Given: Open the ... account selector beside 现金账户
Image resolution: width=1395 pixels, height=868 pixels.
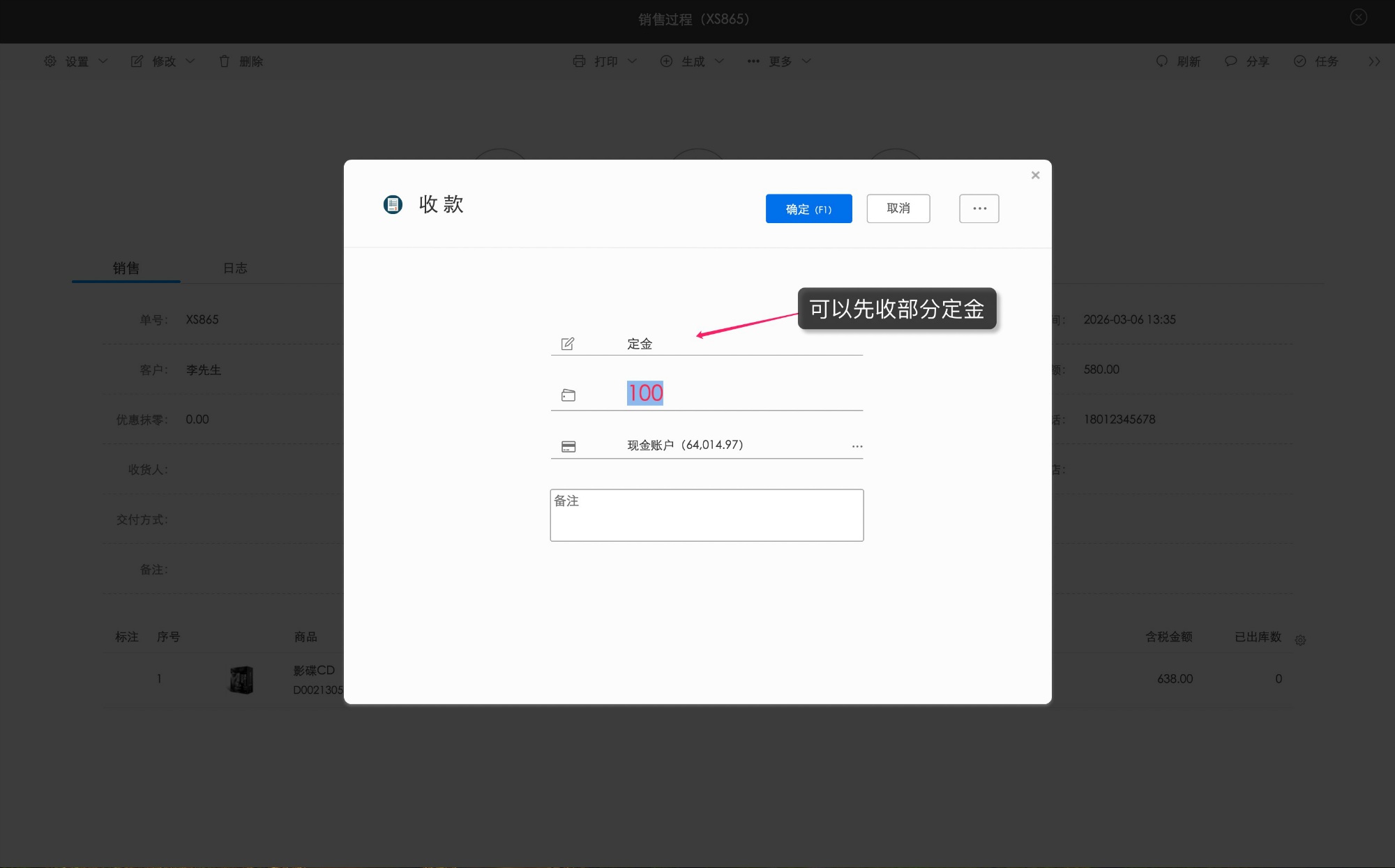Looking at the screenshot, I should click(857, 446).
